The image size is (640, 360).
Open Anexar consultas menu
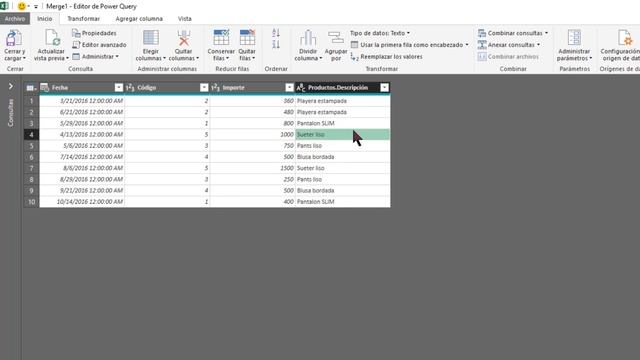[x=509, y=45]
